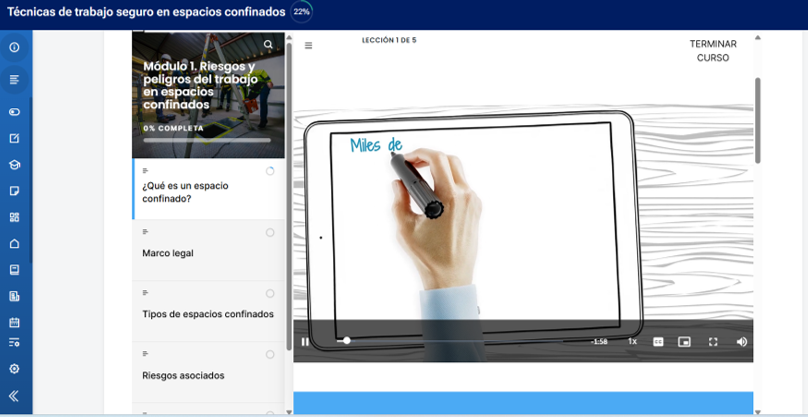Click the 22% course progress indicator
The image size is (808, 417).
[x=301, y=12]
